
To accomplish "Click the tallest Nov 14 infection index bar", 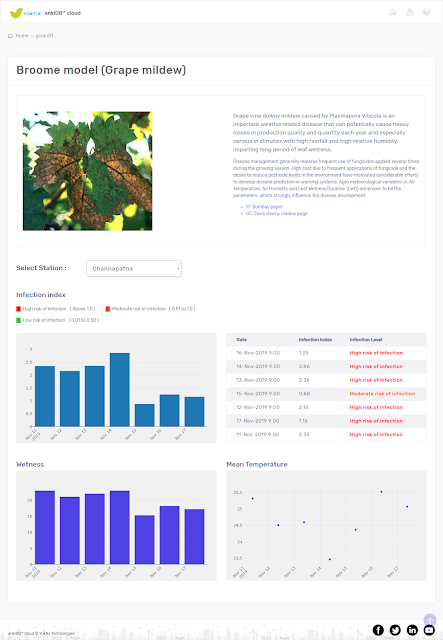I will point(120,390).
